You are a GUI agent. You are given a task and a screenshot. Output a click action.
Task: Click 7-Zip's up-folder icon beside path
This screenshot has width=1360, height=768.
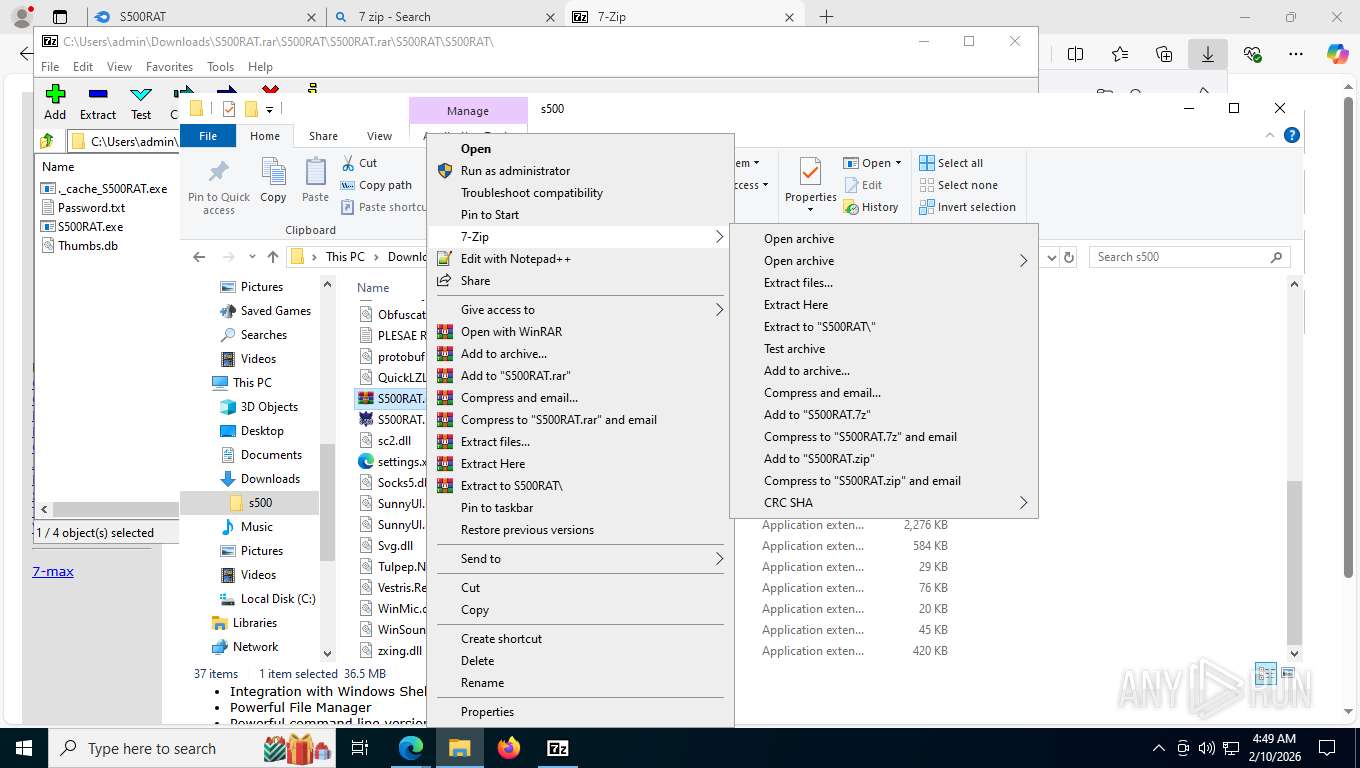coord(46,141)
